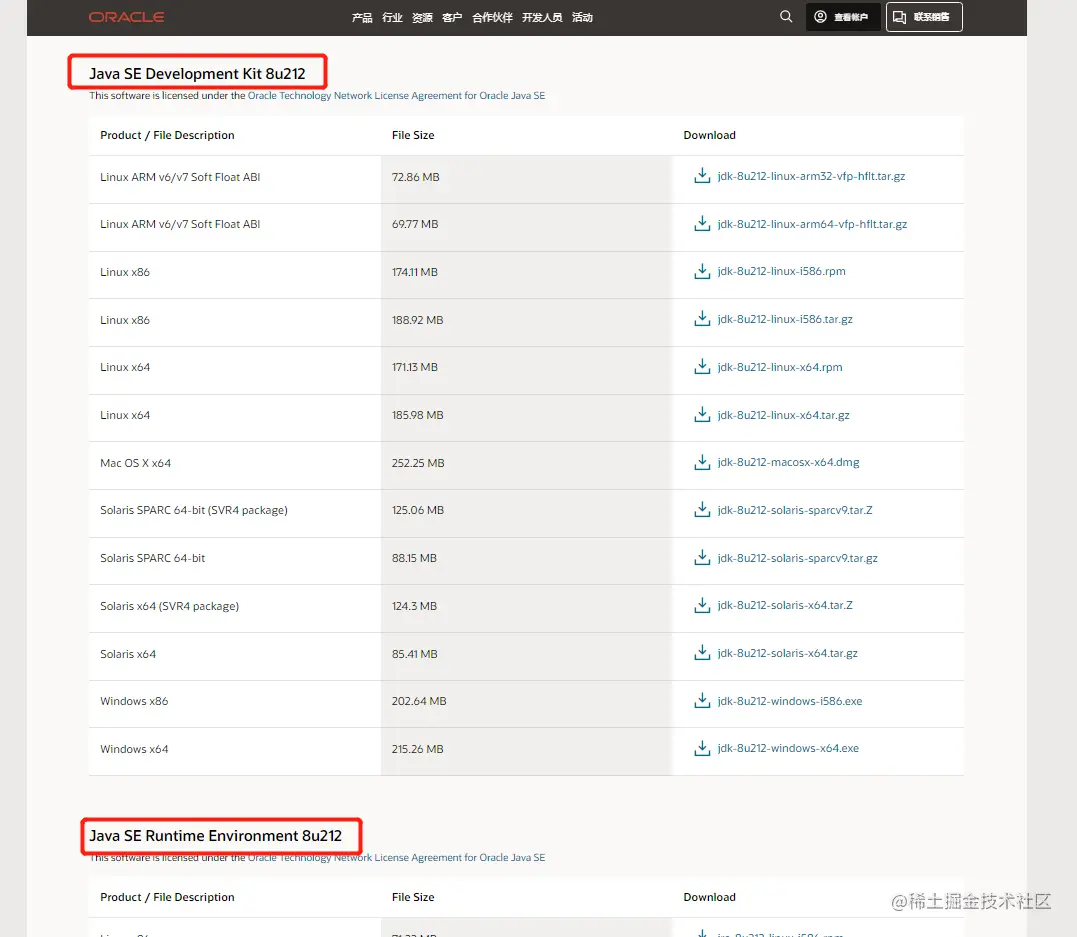1077x937 pixels.
Task: Click JDK table's Download header
Action: [710, 135]
